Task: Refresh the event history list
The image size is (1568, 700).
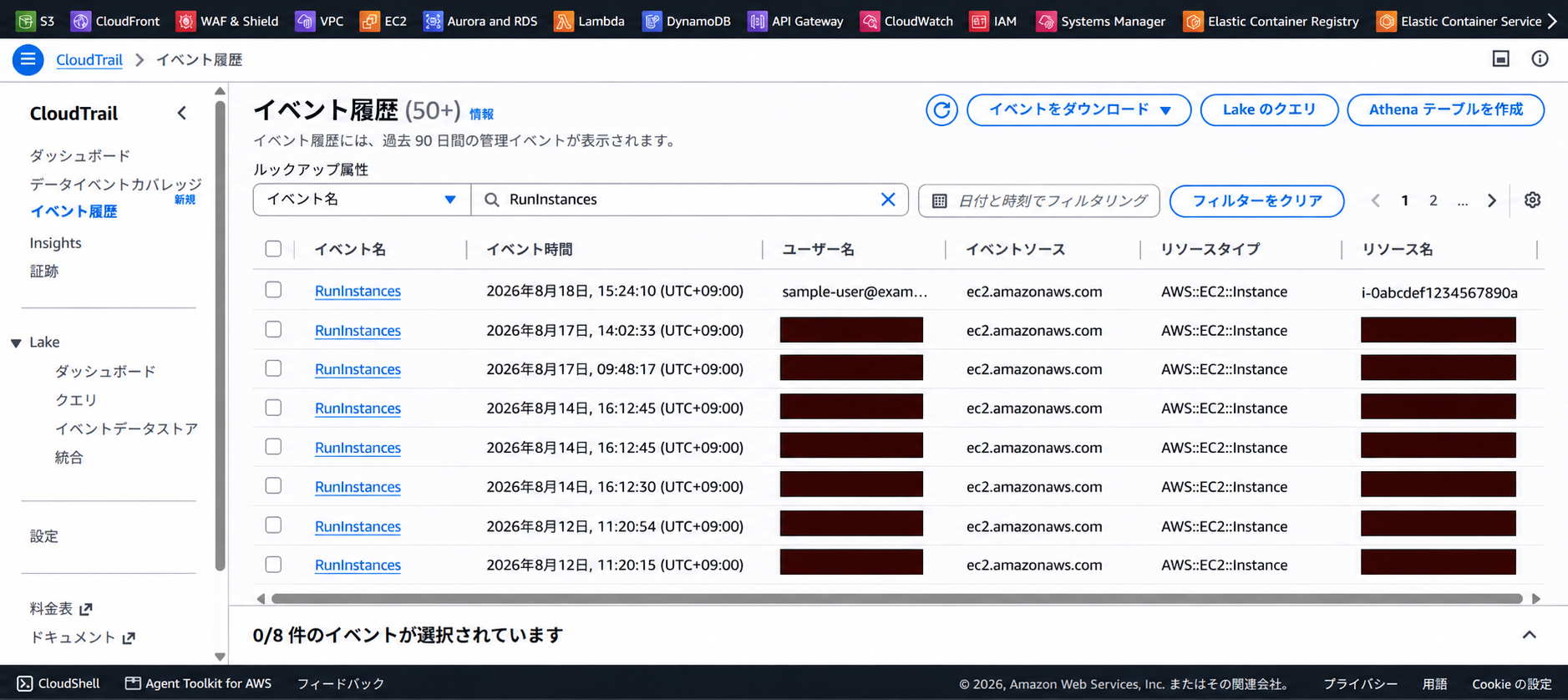Action: point(941,109)
